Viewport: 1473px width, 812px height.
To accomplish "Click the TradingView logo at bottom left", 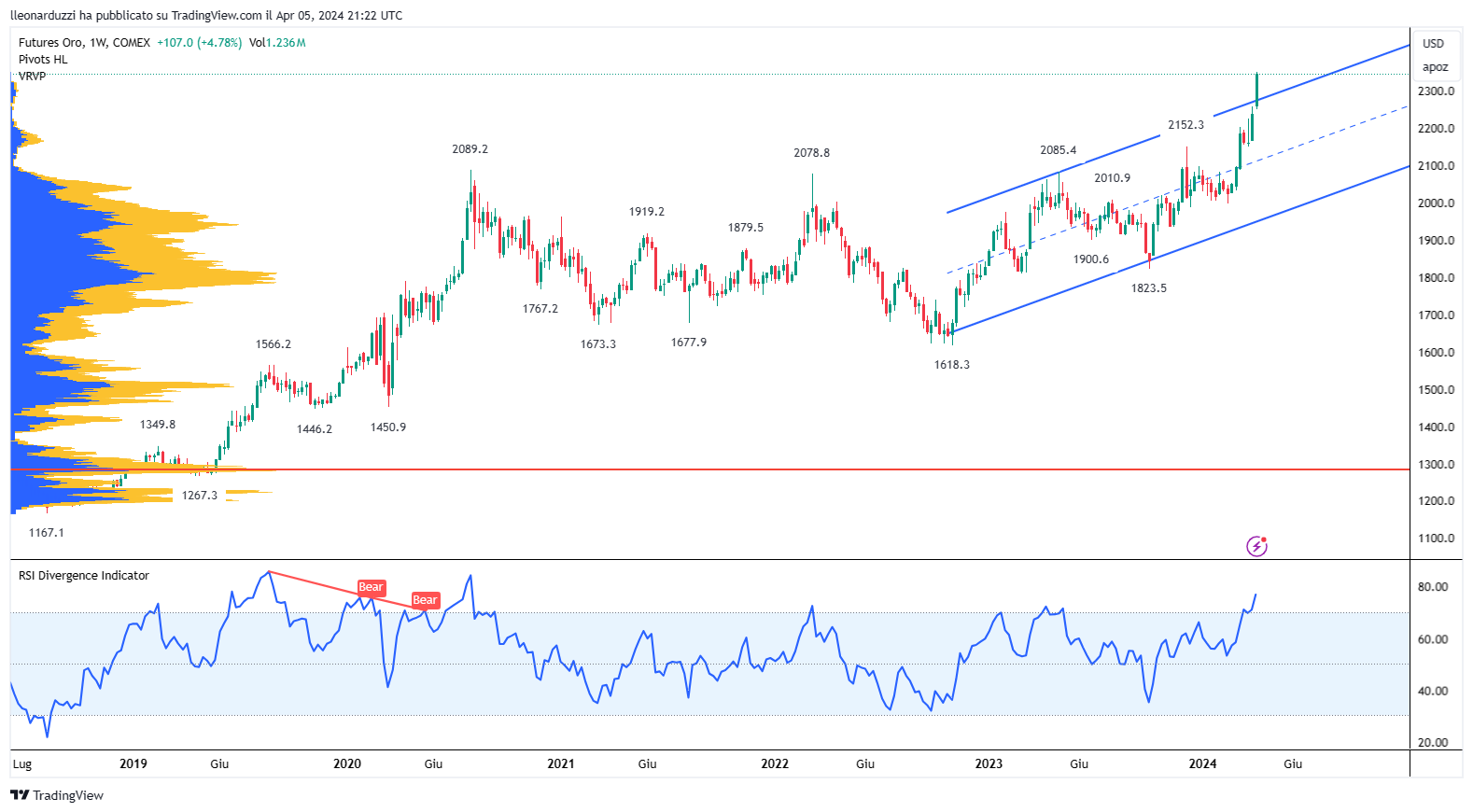I will pyautogui.click(x=57, y=795).
